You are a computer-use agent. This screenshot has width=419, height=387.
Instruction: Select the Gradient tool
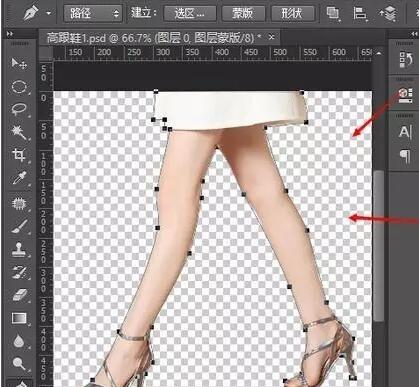pyautogui.click(x=19, y=318)
